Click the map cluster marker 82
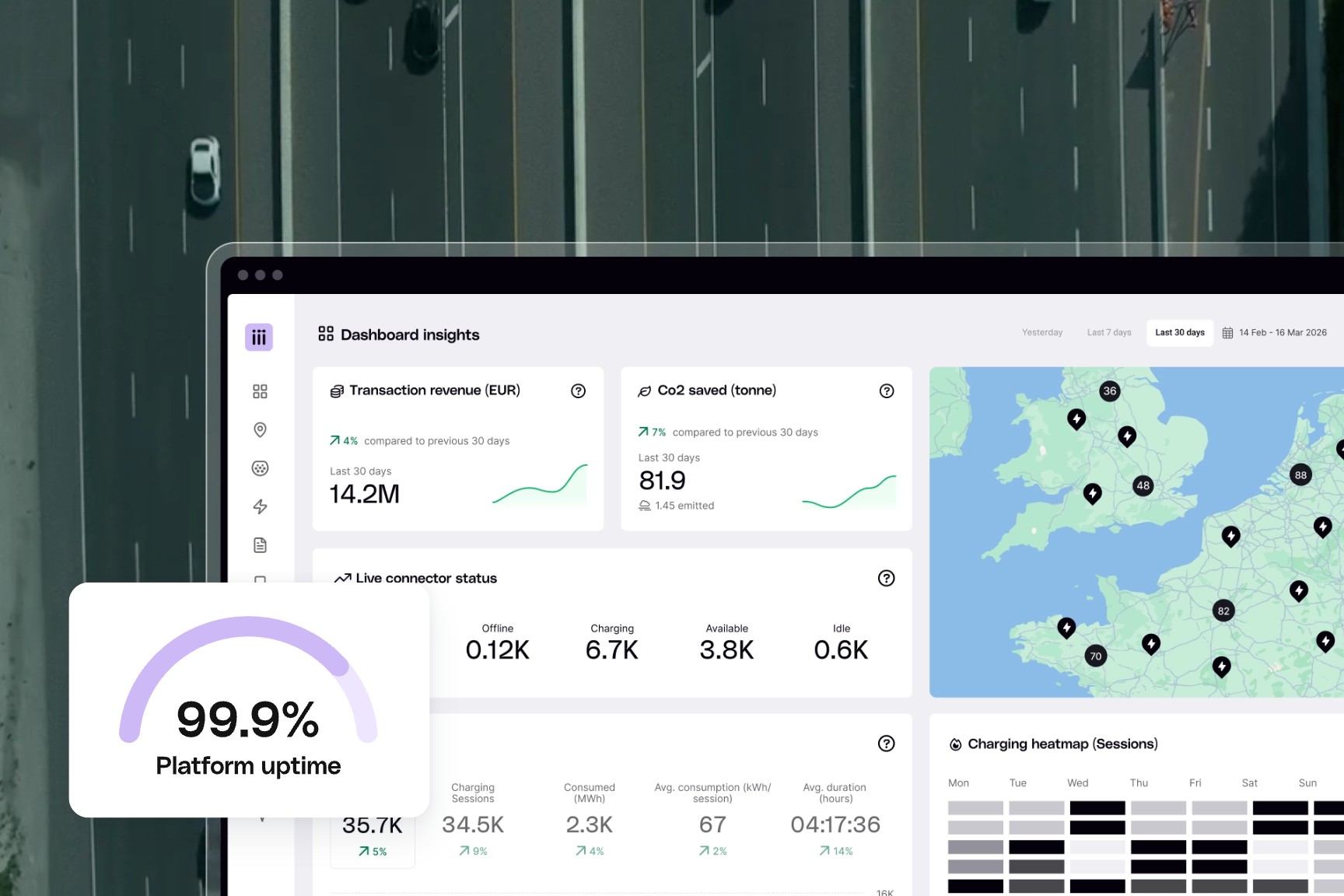Viewport: 1344px width, 896px height. pos(1223,611)
